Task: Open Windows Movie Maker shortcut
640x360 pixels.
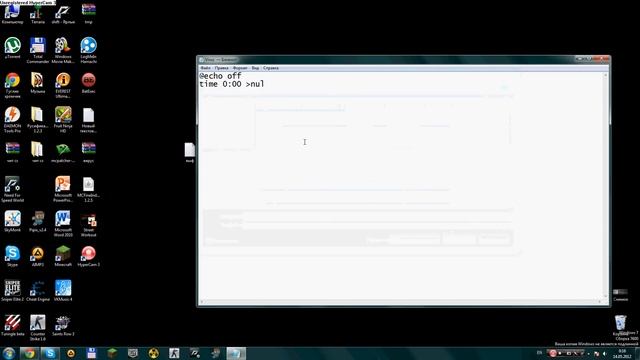Action: (63, 50)
